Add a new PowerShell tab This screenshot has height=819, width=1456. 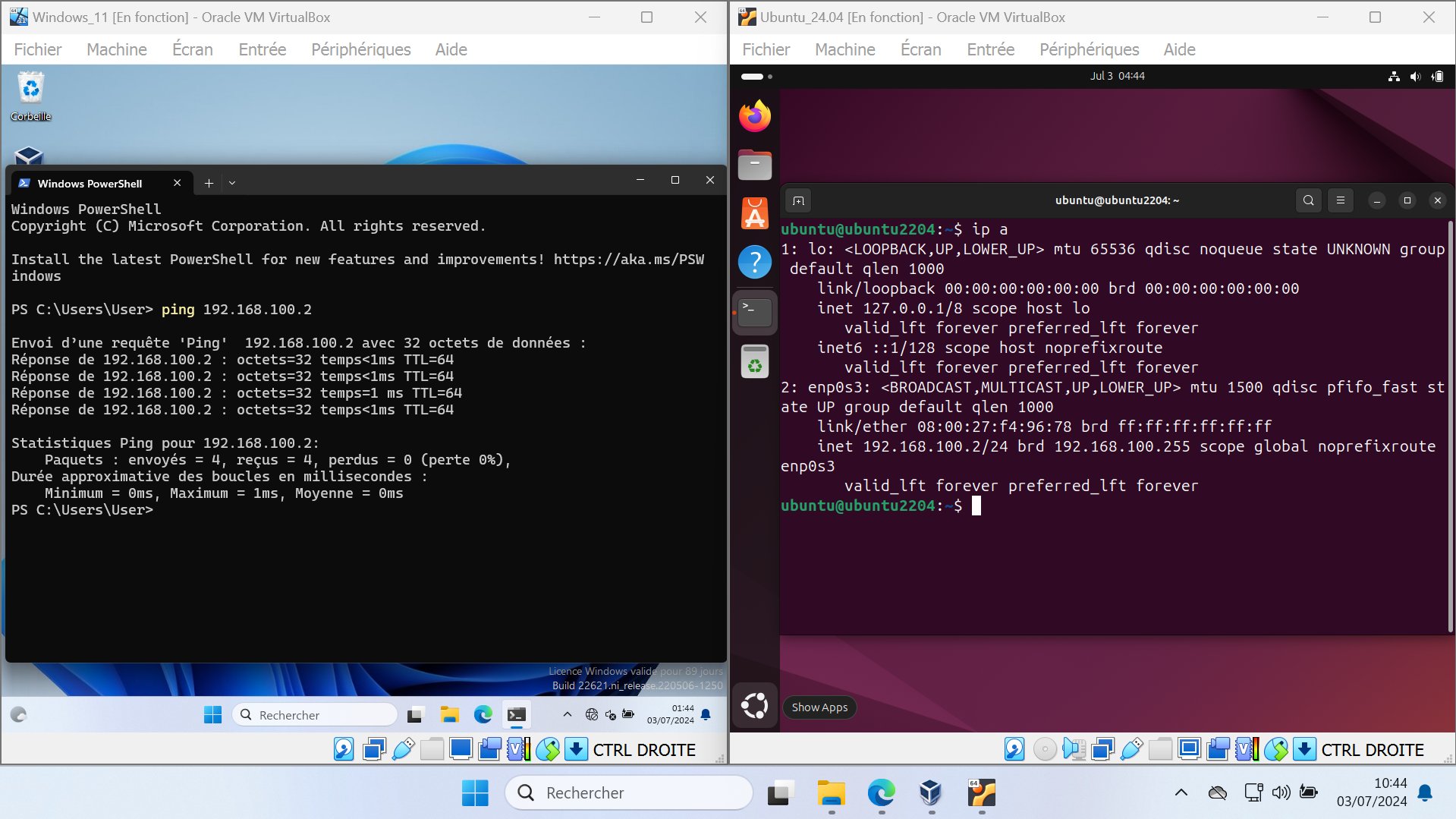pyautogui.click(x=209, y=183)
